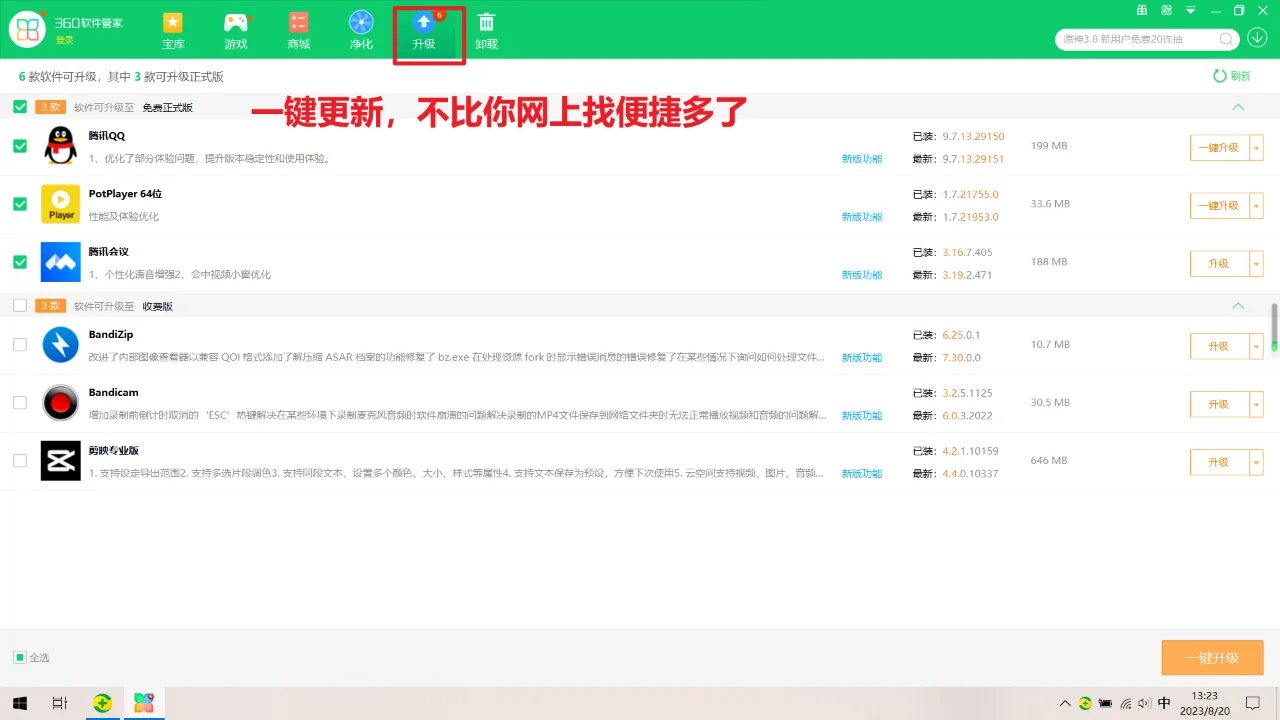
Task: Click 升级 button for 腾讯会议
Action: (x=1219, y=264)
